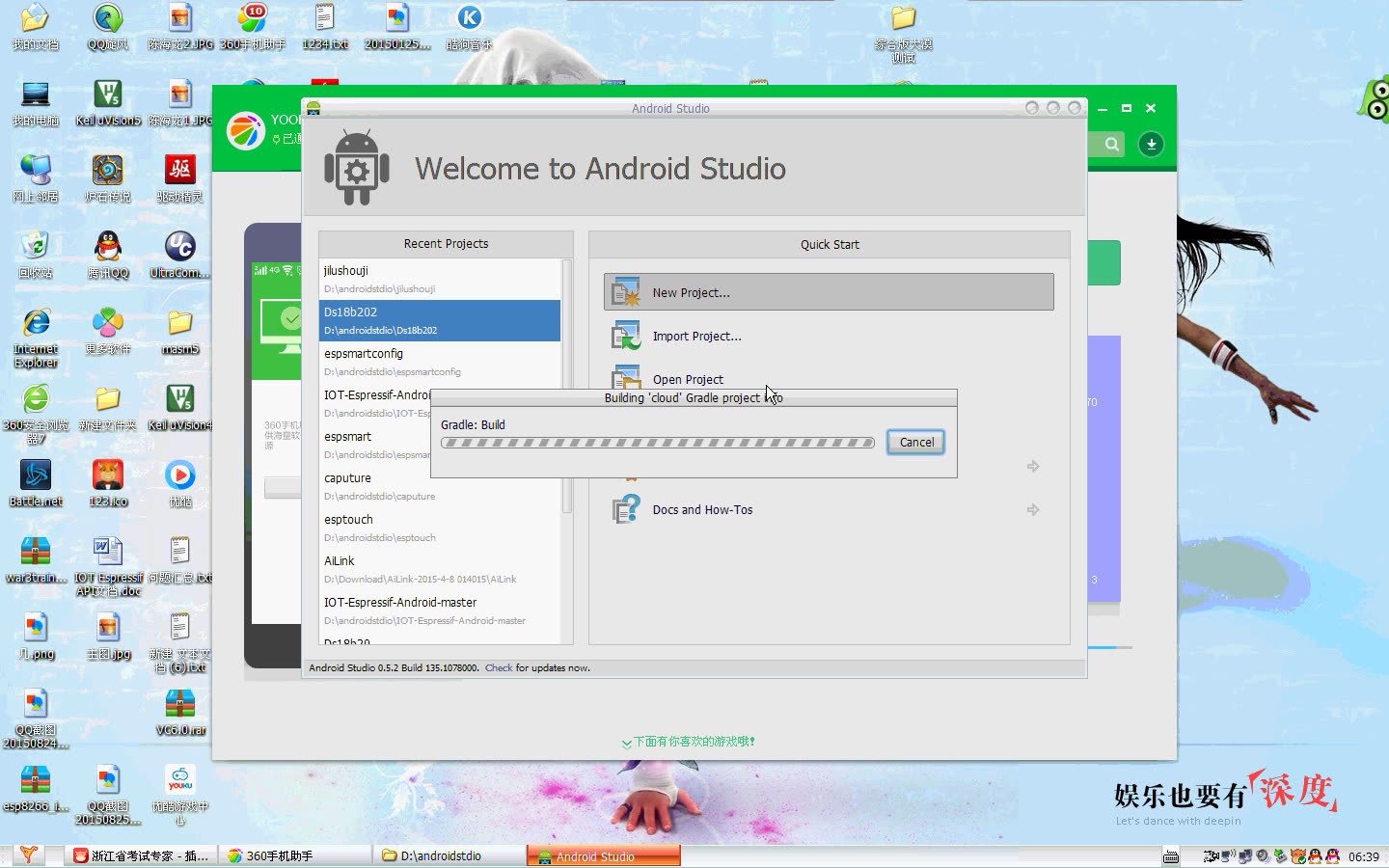This screenshot has width=1389, height=868.
Task: Select recent project Ds18b202
Action: coord(440,320)
